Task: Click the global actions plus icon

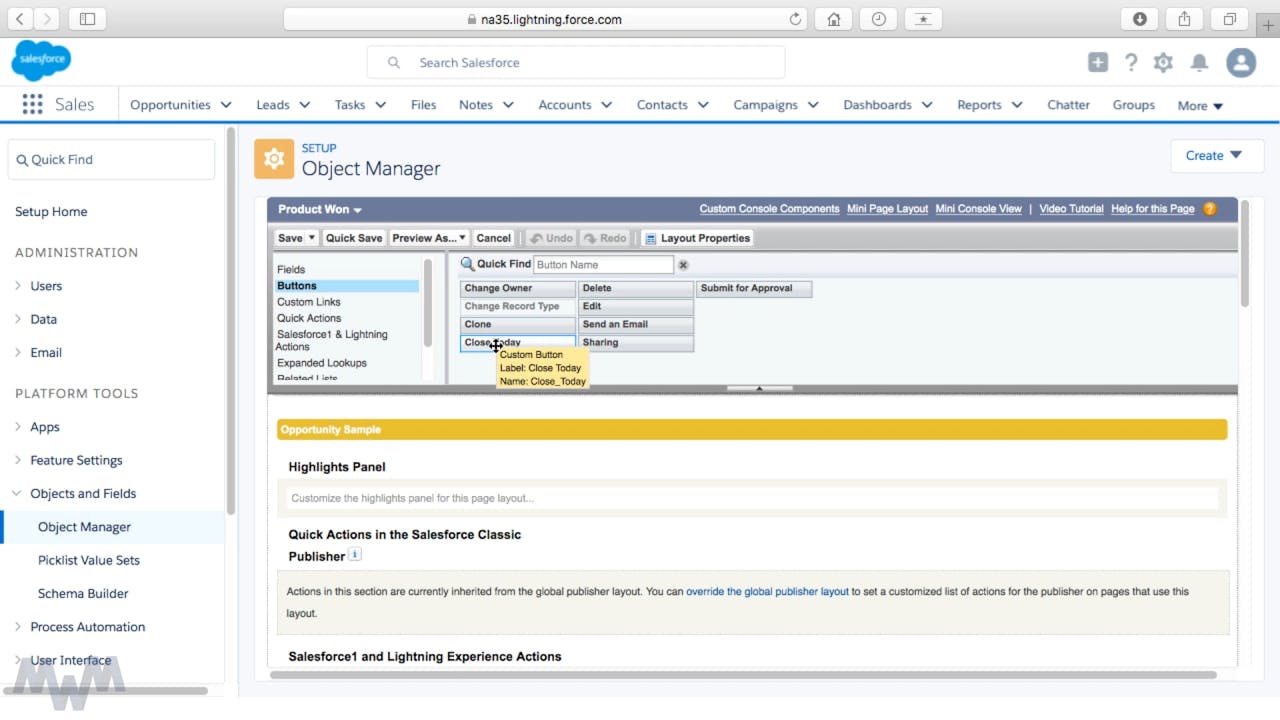Action: (1098, 62)
